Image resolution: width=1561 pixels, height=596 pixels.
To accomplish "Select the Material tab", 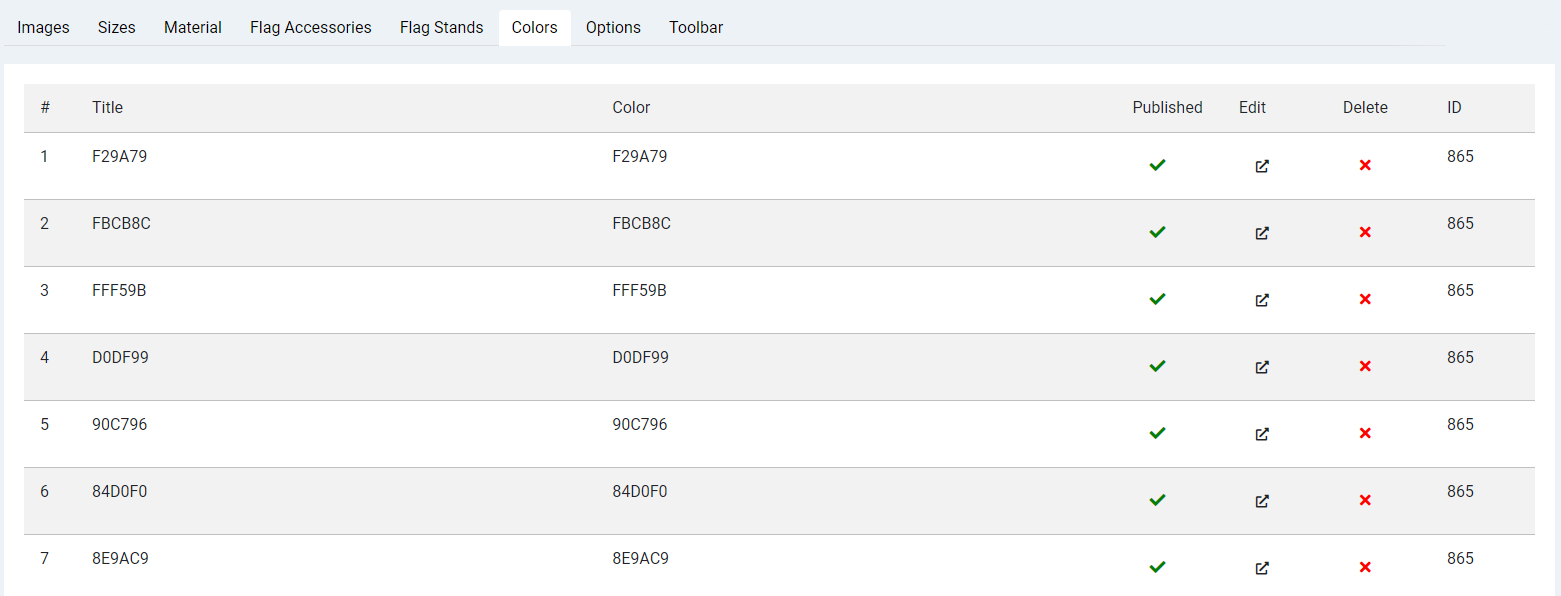I will (193, 28).
